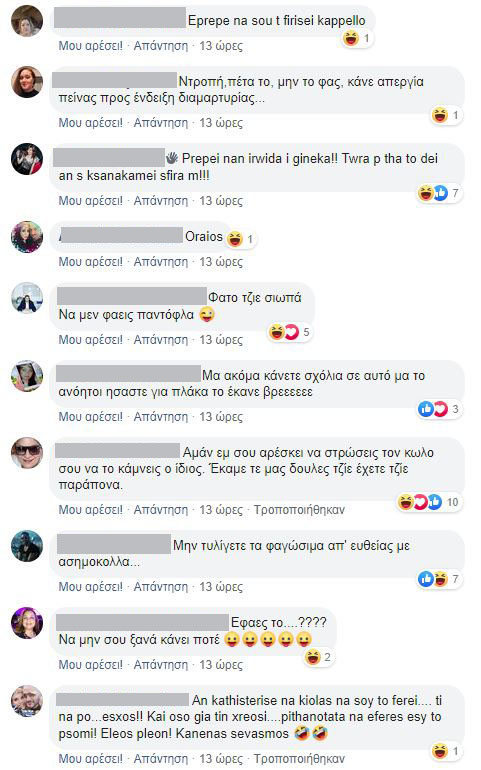
Task: Reply to the 'Oraios' comment
Action: click(161, 262)
